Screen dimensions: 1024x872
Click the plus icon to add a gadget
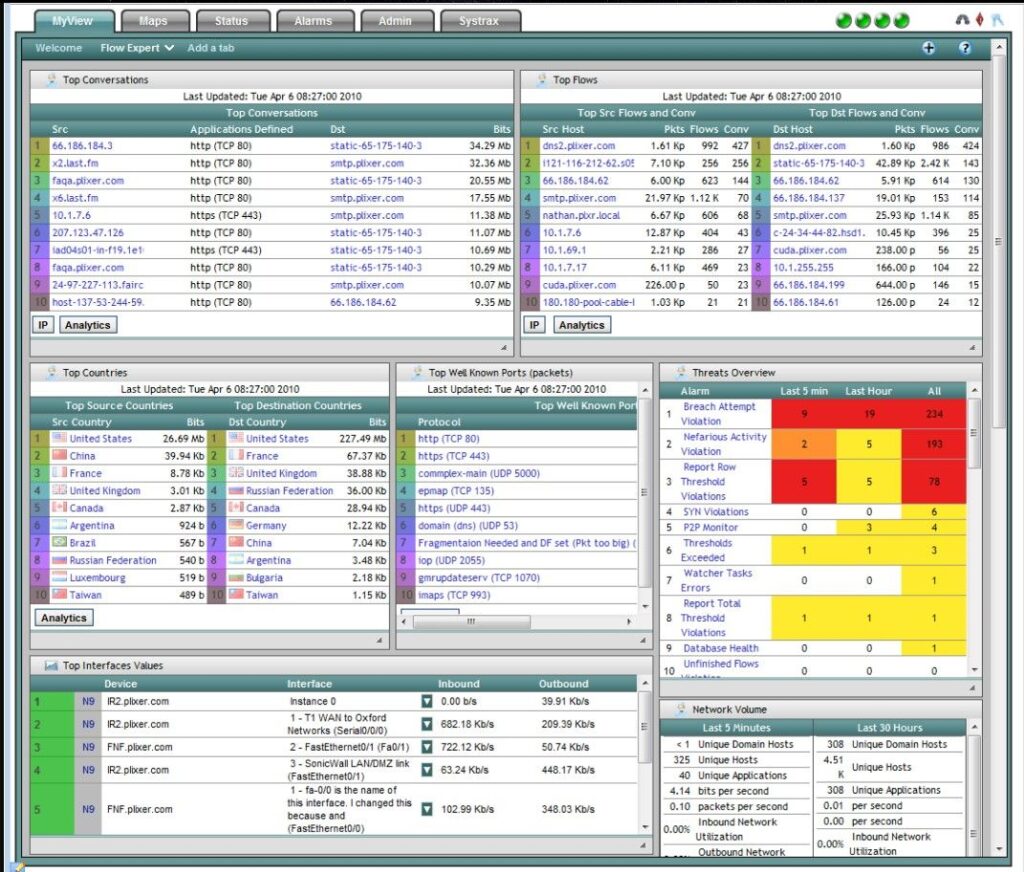(x=929, y=48)
